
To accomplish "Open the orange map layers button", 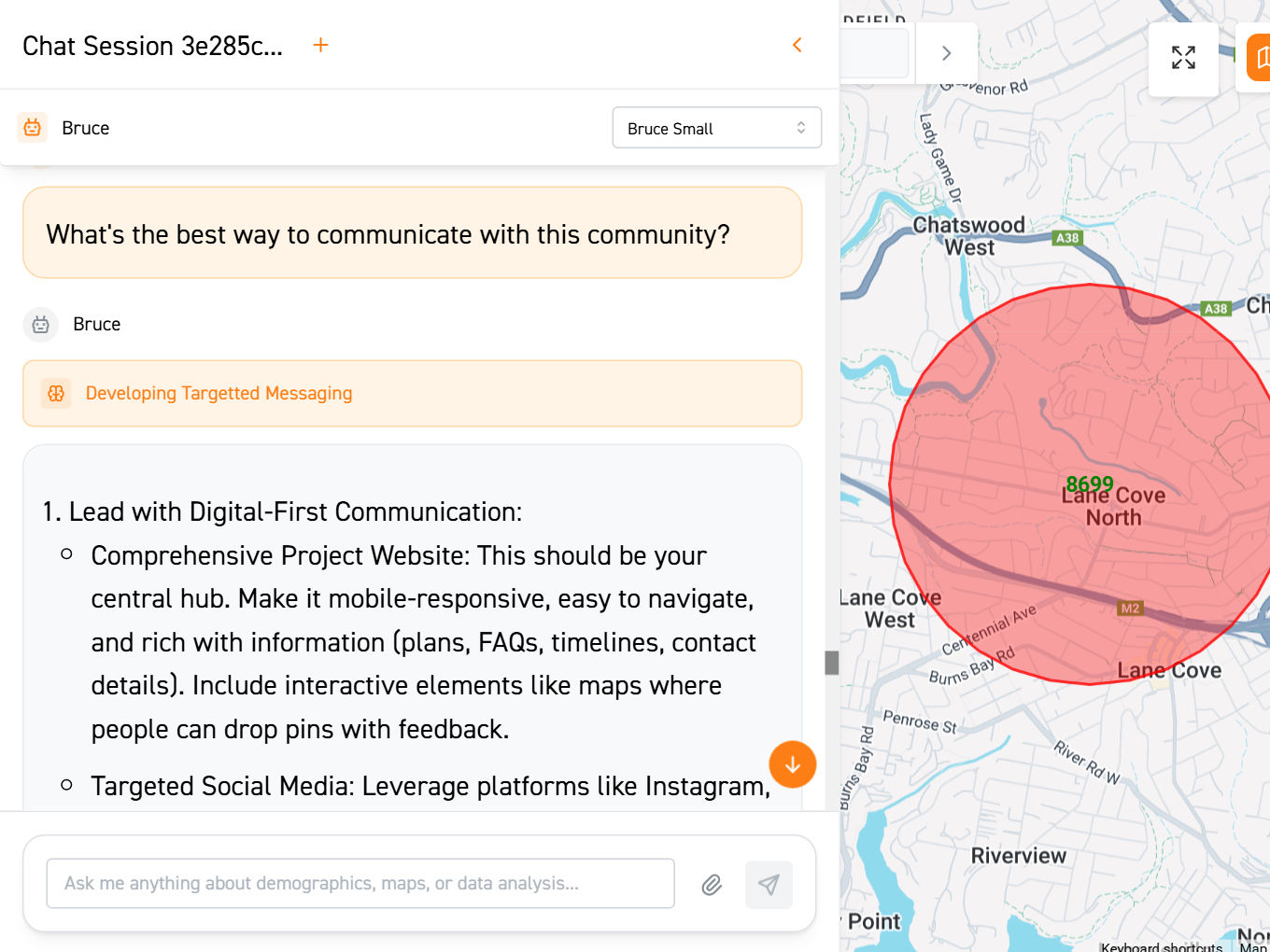I will [1259, 58].
